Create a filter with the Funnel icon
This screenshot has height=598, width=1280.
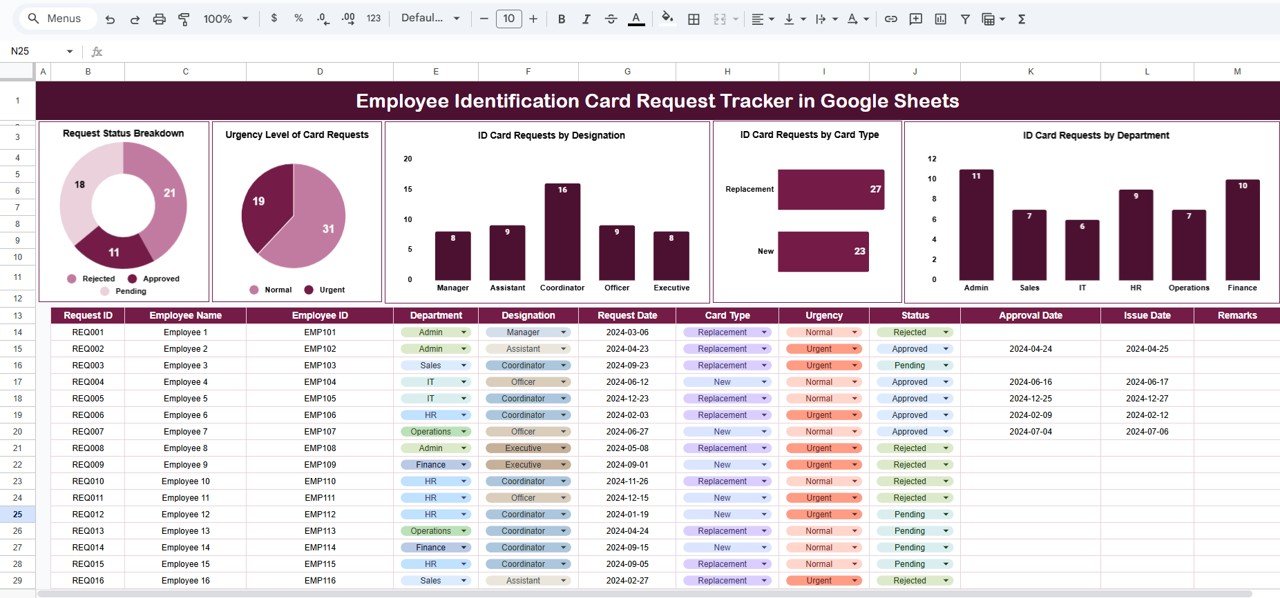(964, 18)
